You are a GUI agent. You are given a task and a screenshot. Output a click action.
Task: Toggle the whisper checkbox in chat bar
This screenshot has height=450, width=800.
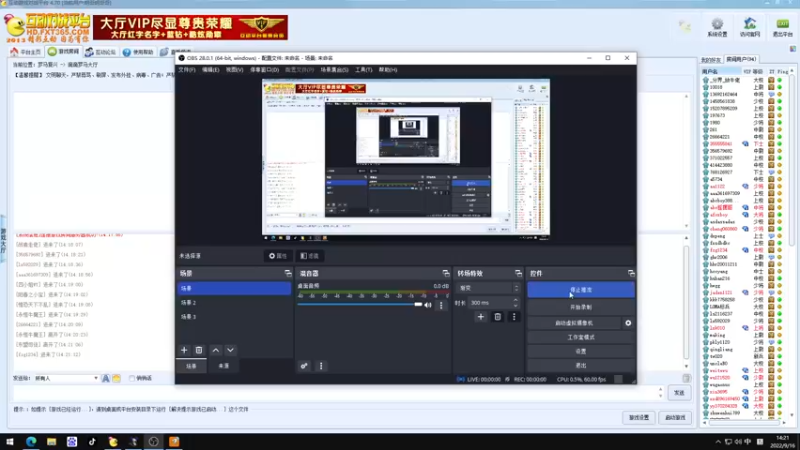point(132,379)
